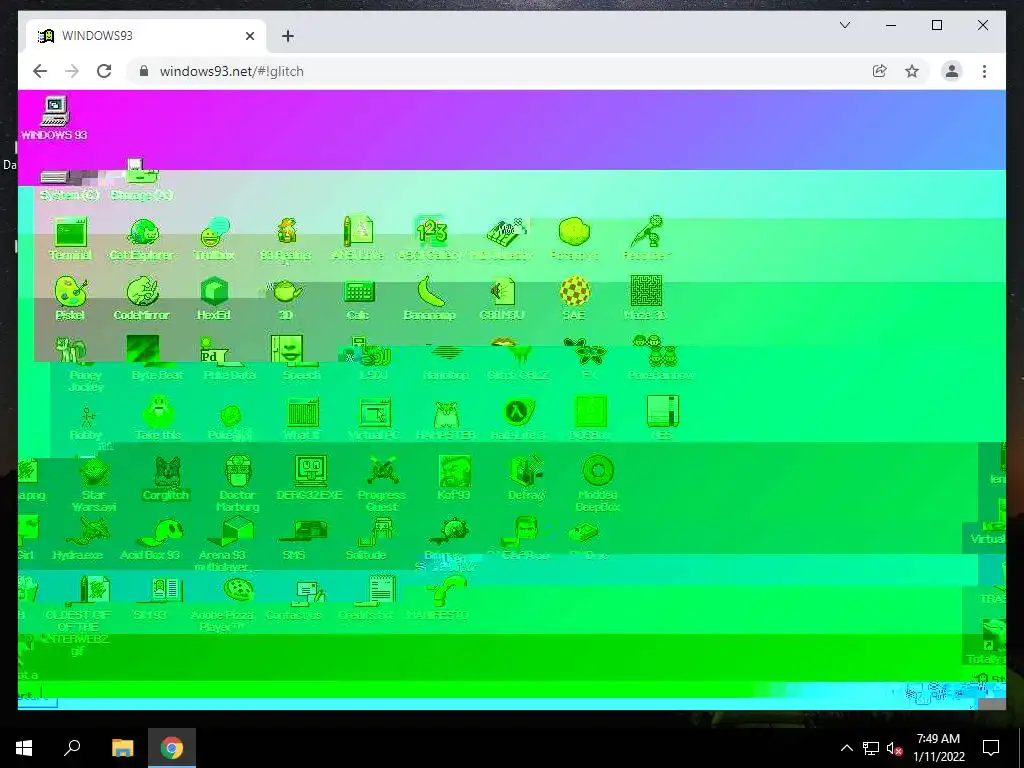The height and width of the screenshot is (768, 1024).
Task: Go back in Chrome
Action: click(x=40, y=71)
